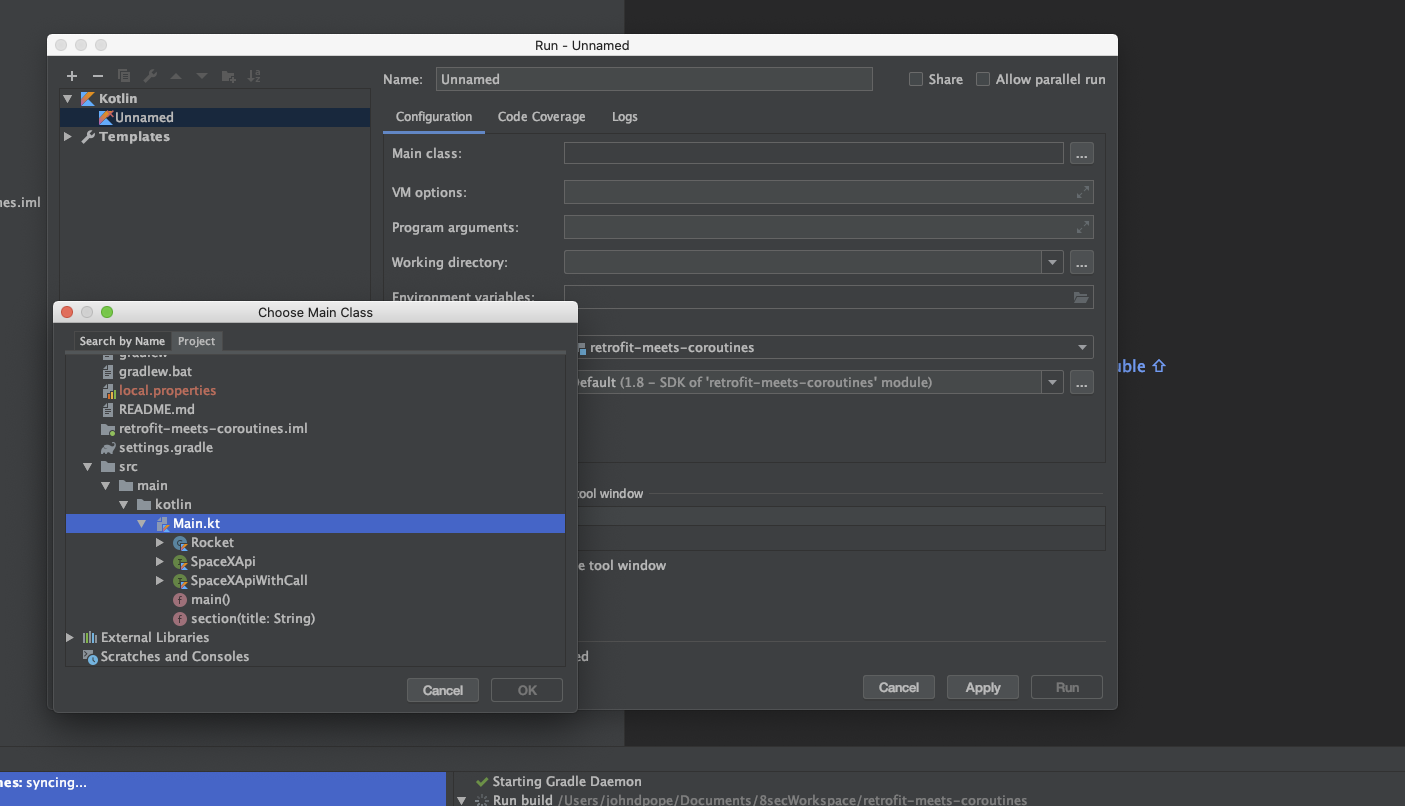Screen dimensions: 1405x806
Task: Toggle Allow parallel run checkbox
Action: (983, 80)
